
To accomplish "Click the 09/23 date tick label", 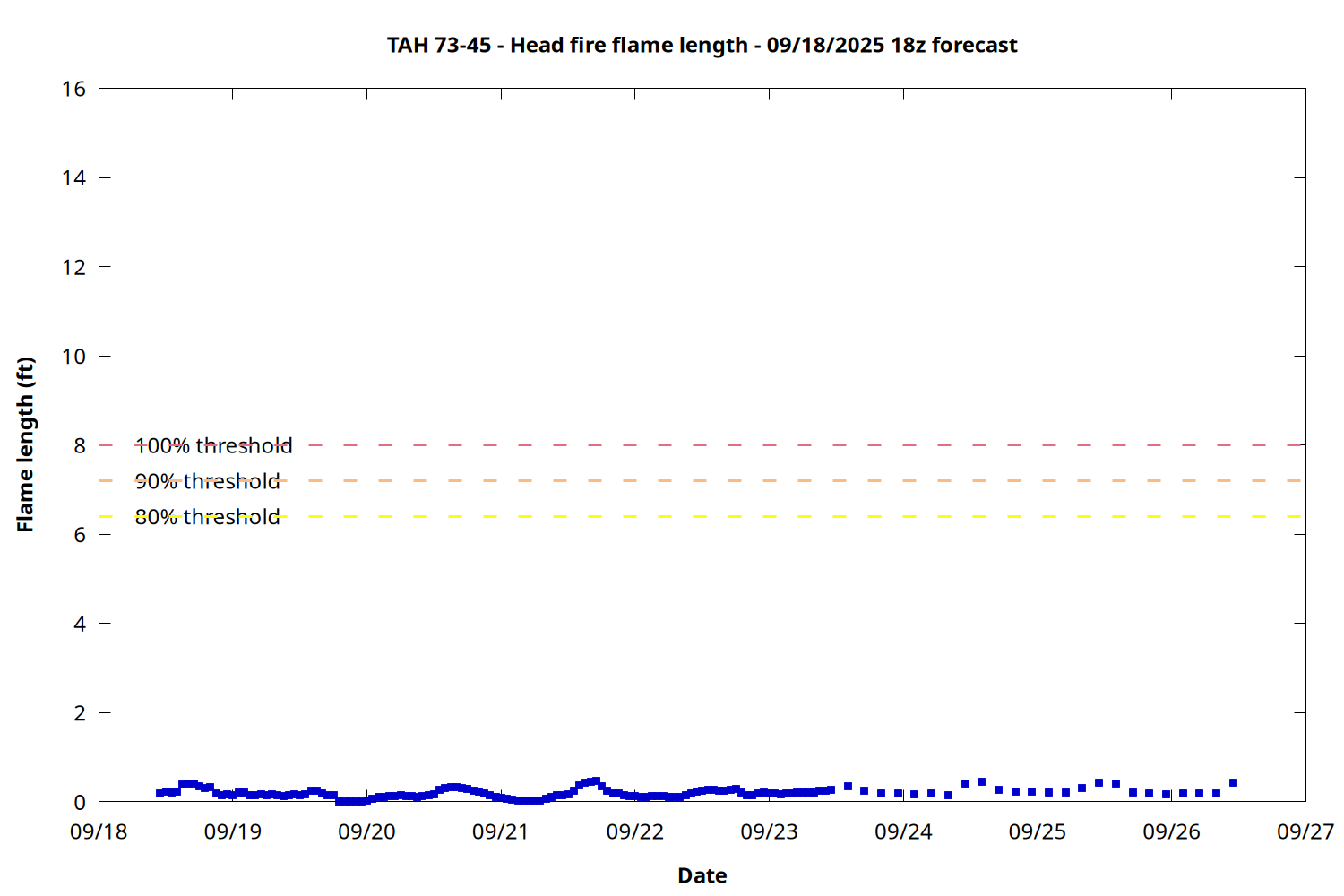I will tap(769, 831).
